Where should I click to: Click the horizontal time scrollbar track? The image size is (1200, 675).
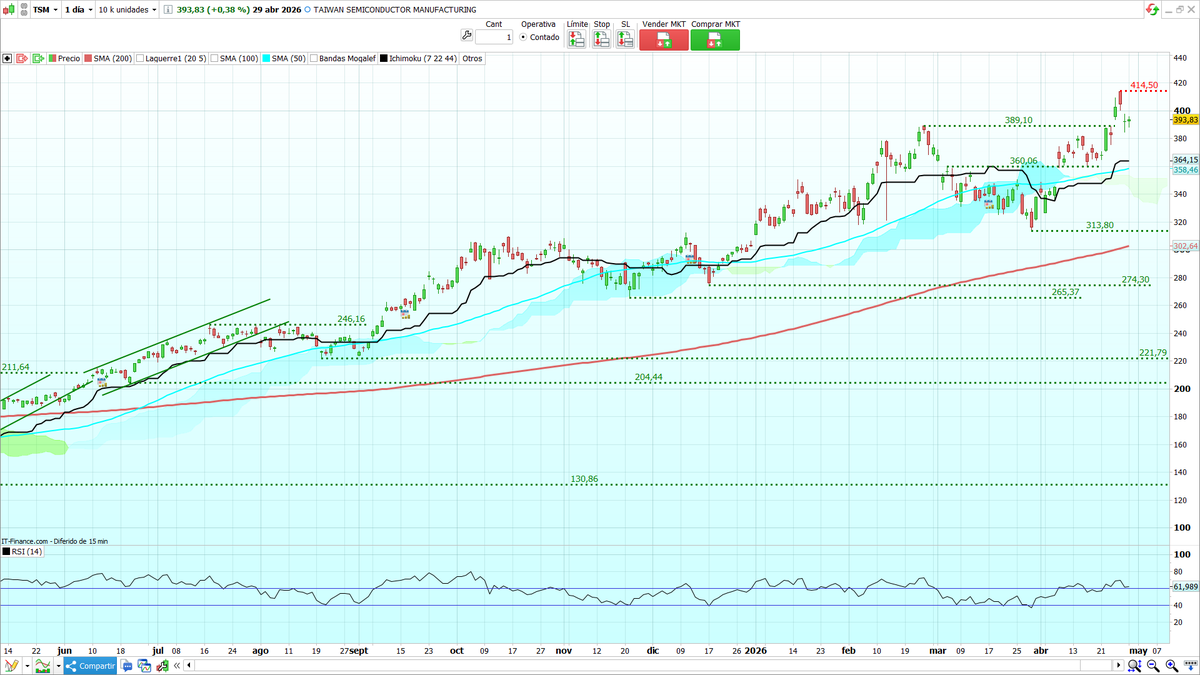point(654,666)
